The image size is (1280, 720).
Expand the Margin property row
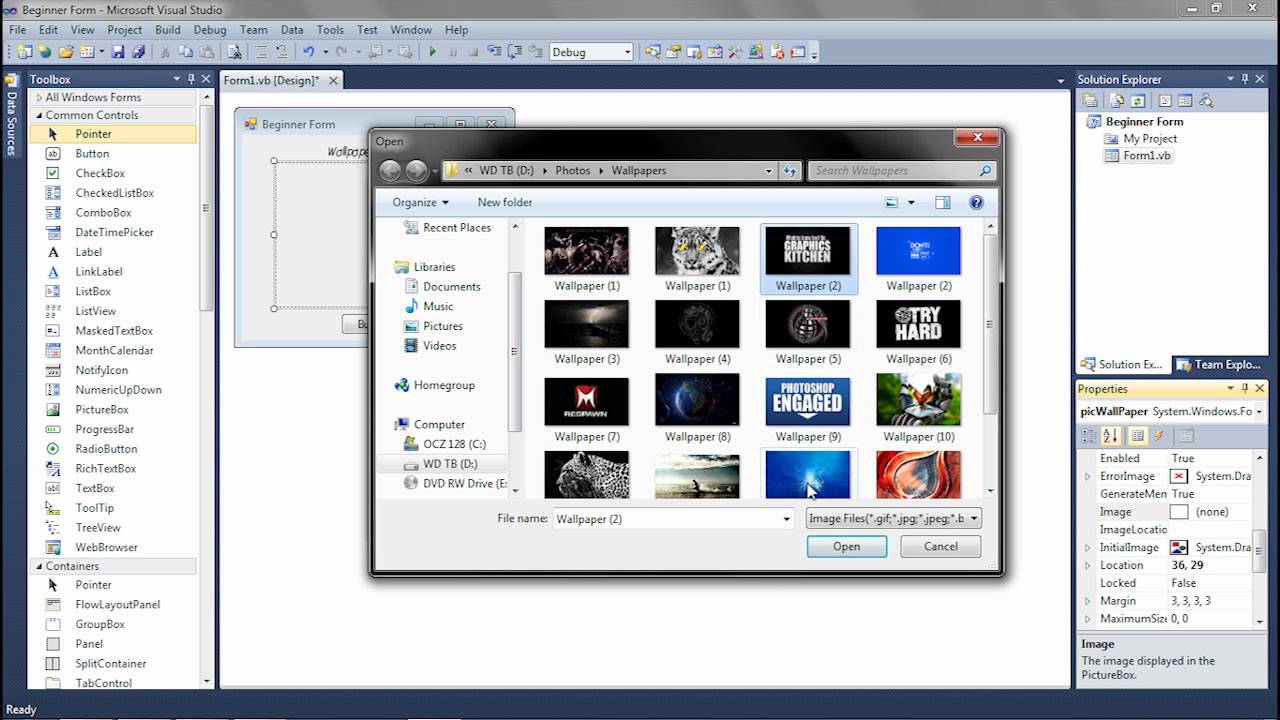[x=1088, y=602]
